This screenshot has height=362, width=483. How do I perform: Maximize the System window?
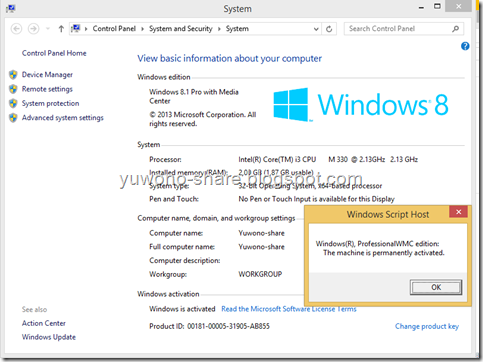click(437, 6)
